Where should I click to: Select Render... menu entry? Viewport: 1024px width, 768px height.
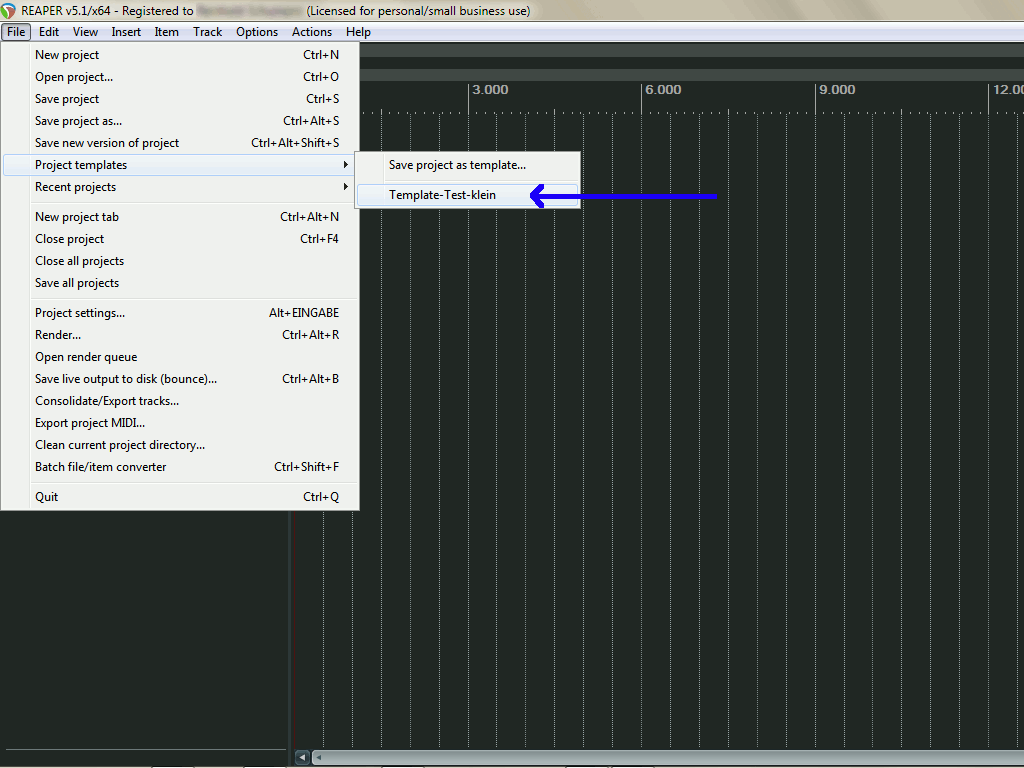180,335
